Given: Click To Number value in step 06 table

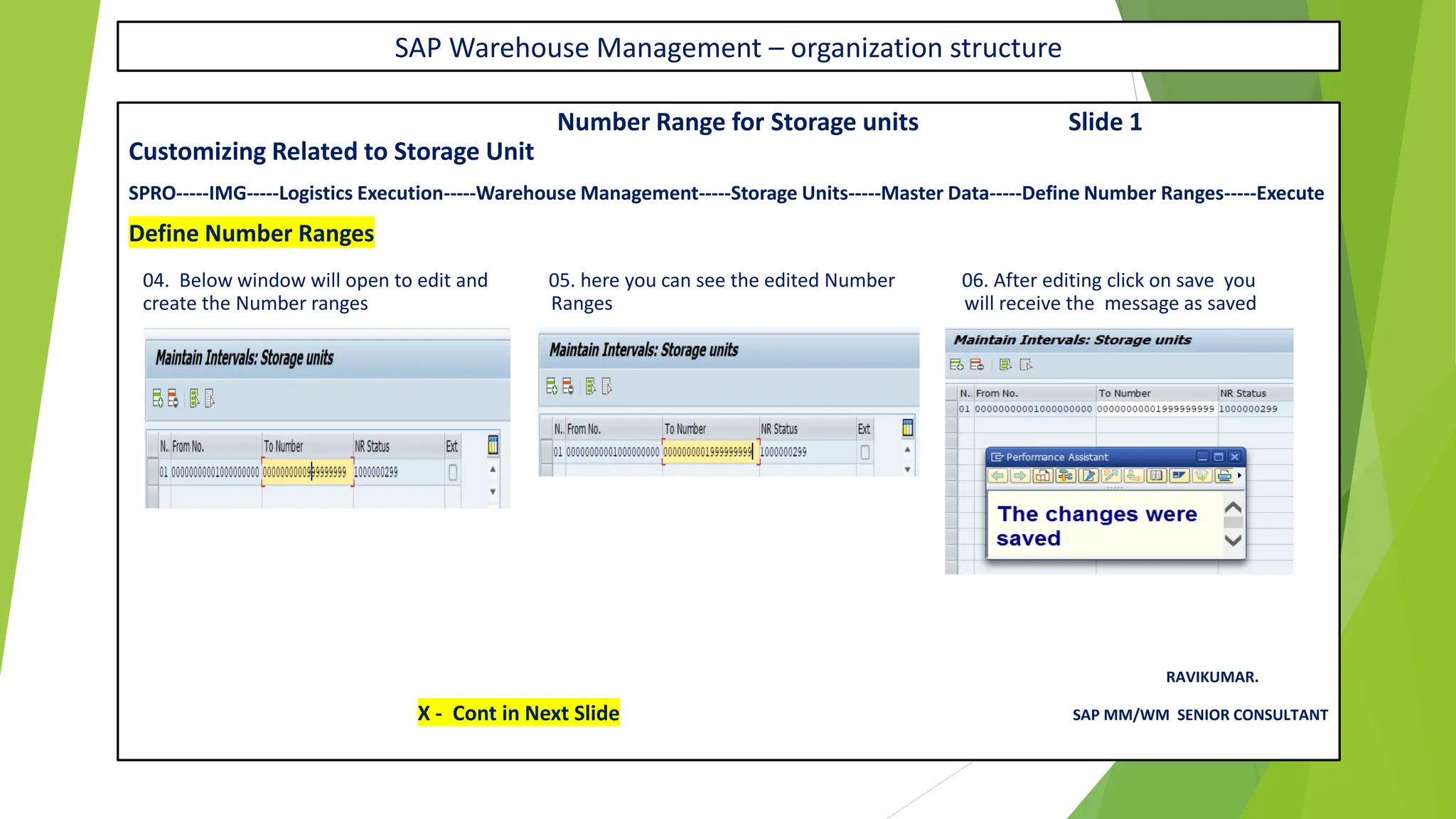Looking at the screenshot, I should [x=1156, y=409].
